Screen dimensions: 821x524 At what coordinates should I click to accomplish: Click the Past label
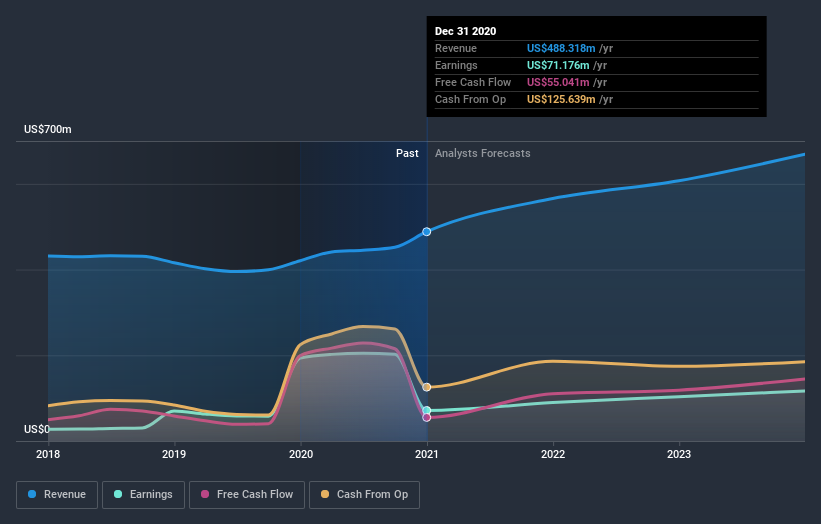pyautogui.click(x=407, y=153)
